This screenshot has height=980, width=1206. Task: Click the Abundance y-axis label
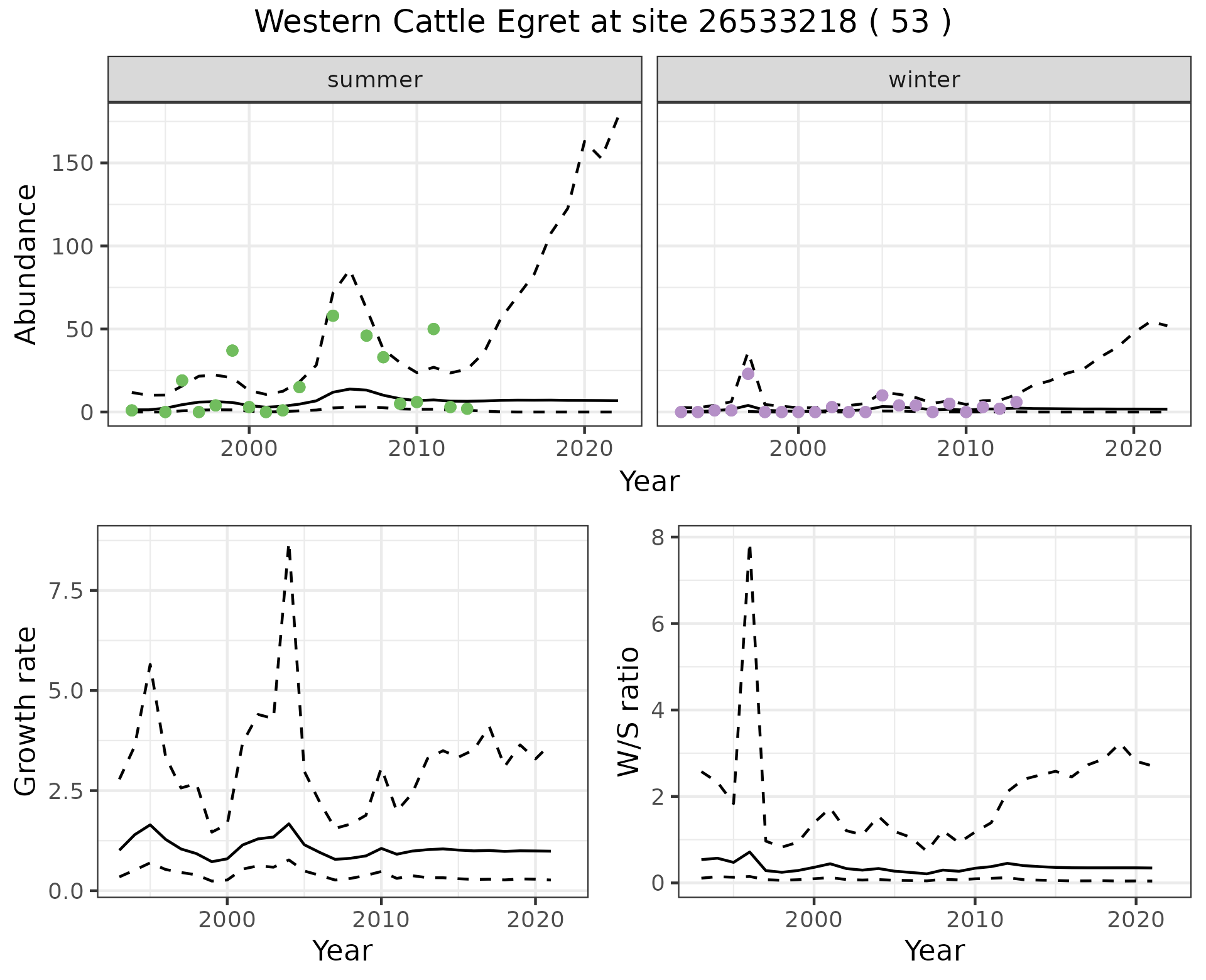click(26, 264)
